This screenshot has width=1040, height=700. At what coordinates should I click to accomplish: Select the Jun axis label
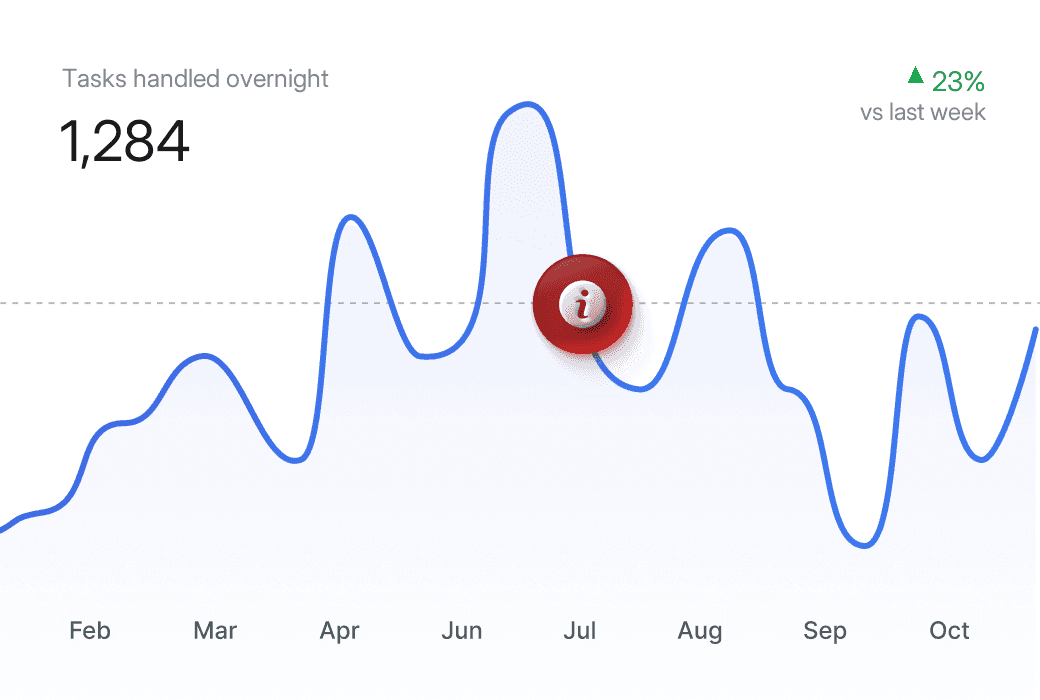coord(462,630)
